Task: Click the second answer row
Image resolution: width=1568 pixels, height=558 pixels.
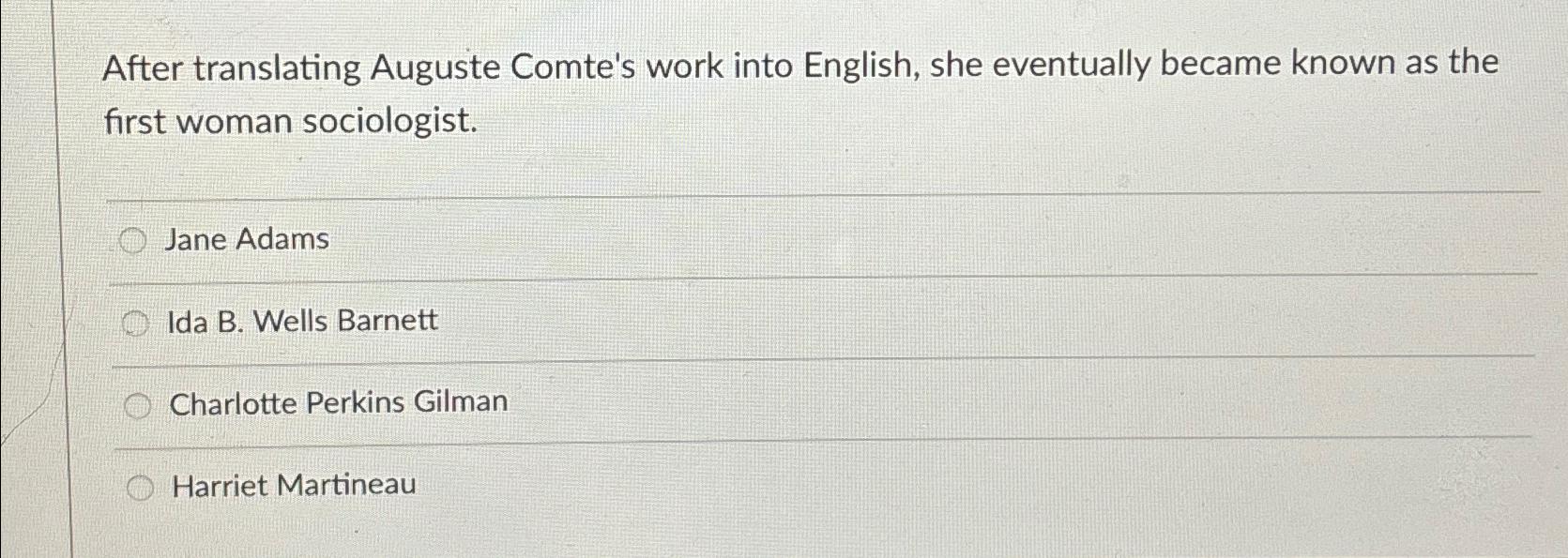Action: 657,322
